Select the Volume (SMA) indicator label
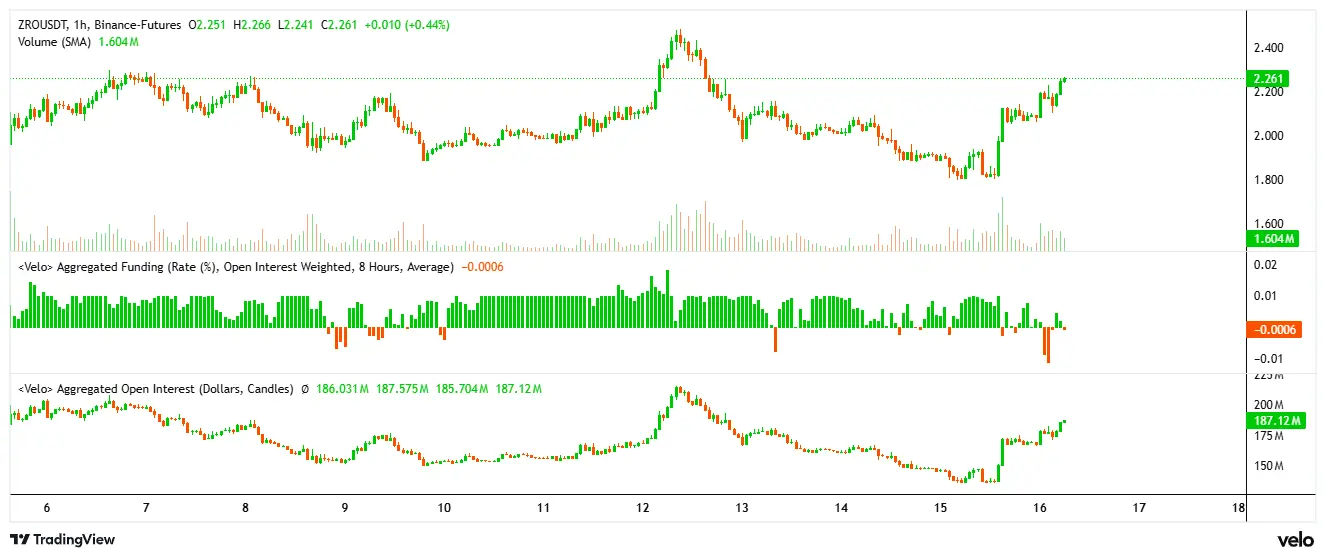 pyautogui.click(x=57, y=42)
